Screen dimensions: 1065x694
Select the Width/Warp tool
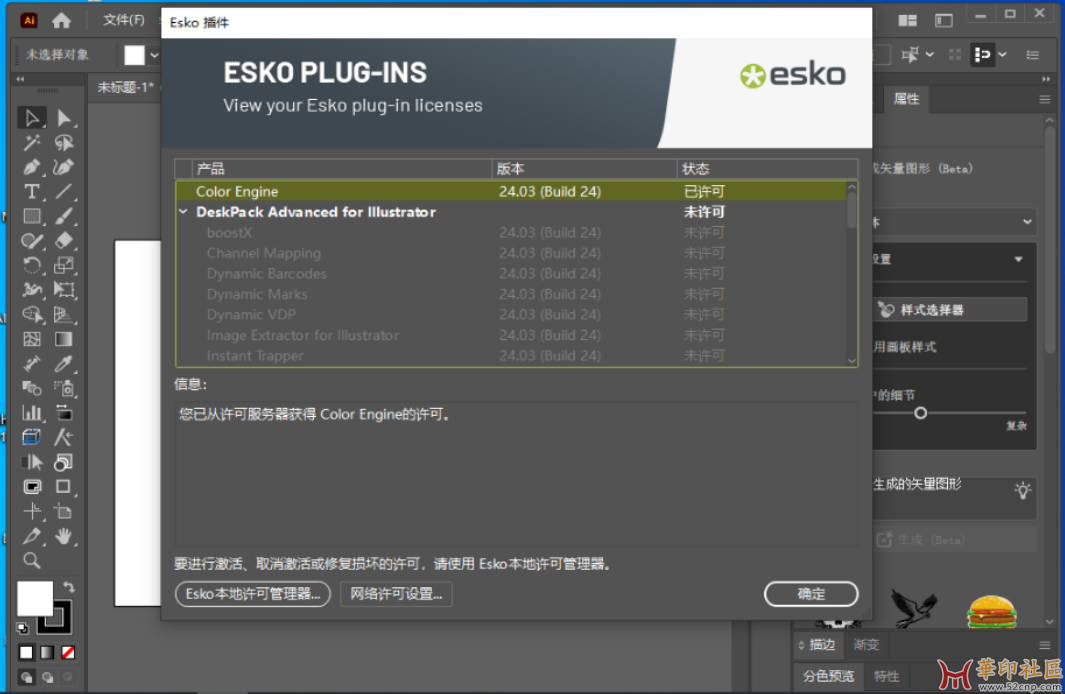31,290
